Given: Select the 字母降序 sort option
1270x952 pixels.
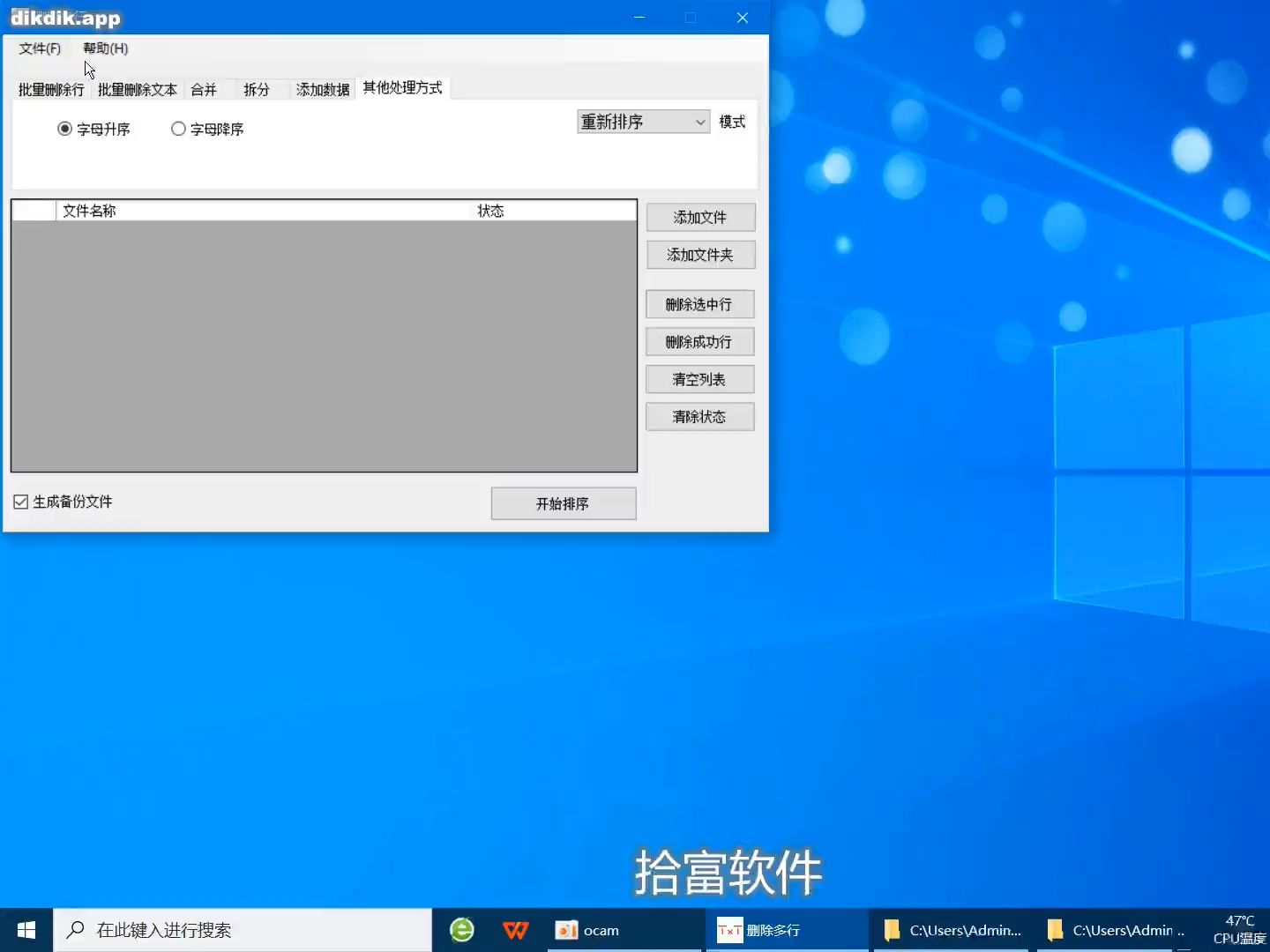Looking at the screenshot, I should [178, 129].
